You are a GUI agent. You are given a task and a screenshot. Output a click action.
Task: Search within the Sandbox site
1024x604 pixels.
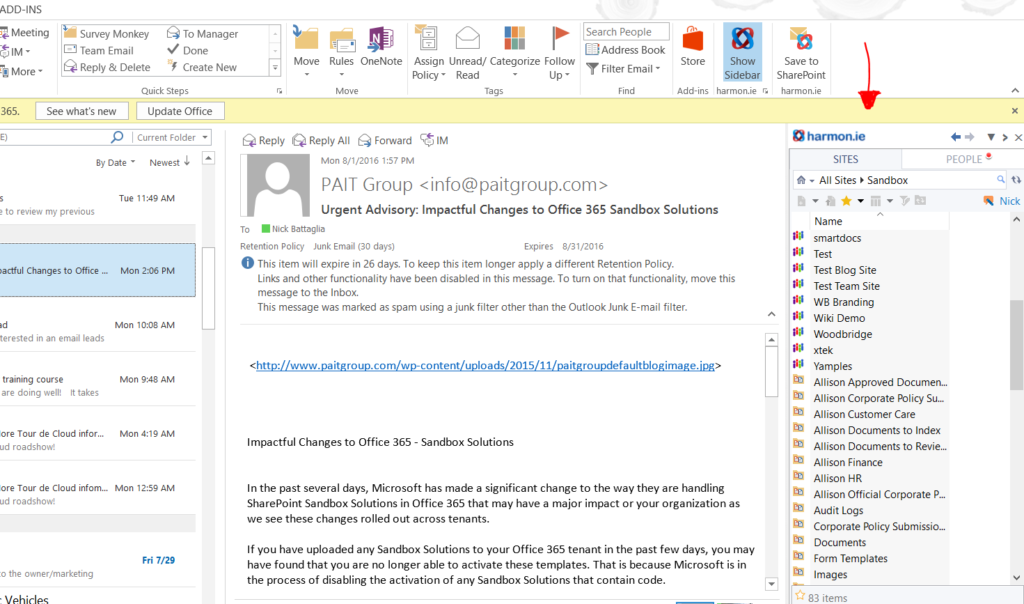click(x=1000, y=180)
